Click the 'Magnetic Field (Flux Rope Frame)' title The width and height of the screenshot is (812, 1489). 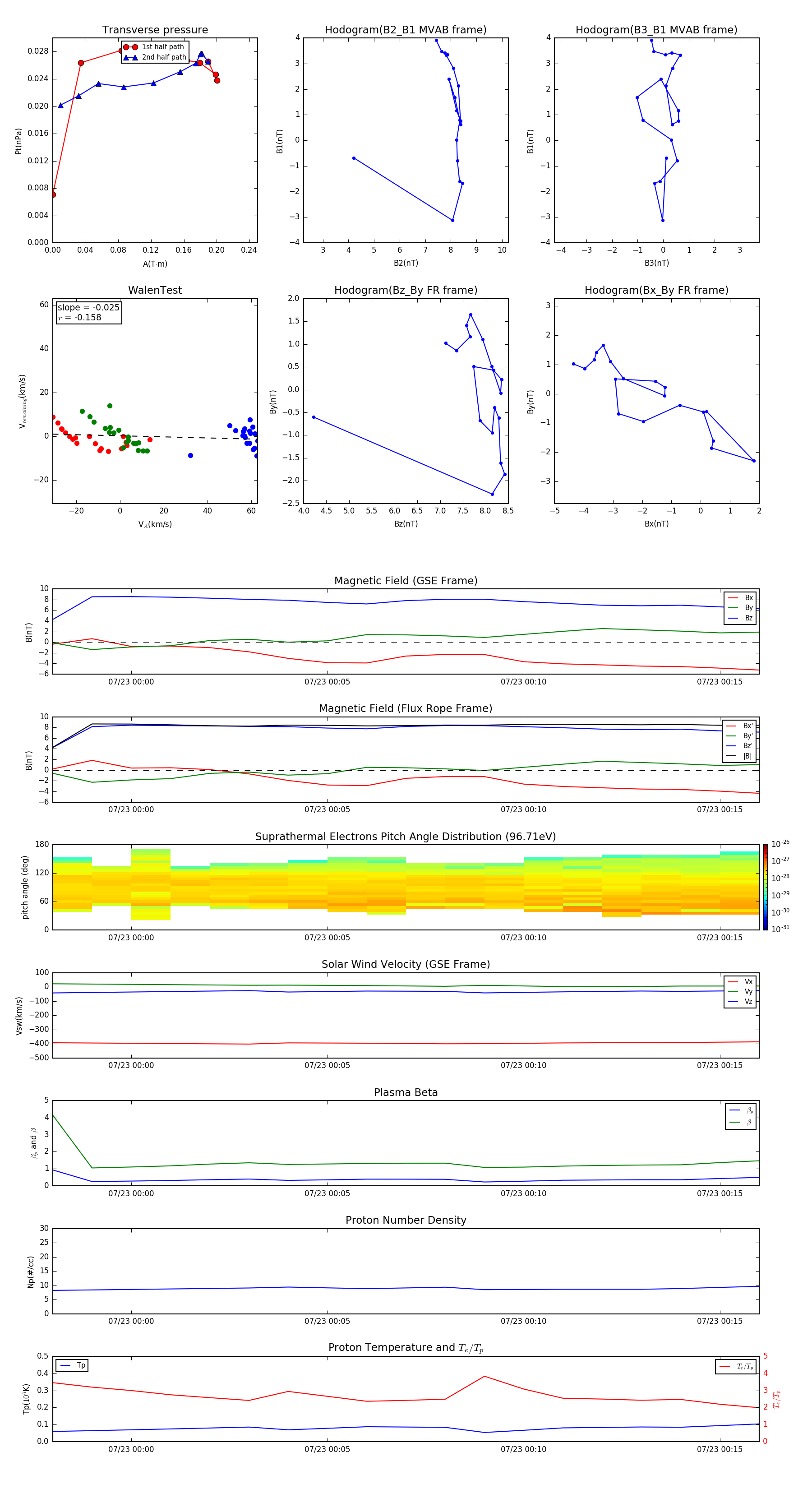(x=406, y=709)
